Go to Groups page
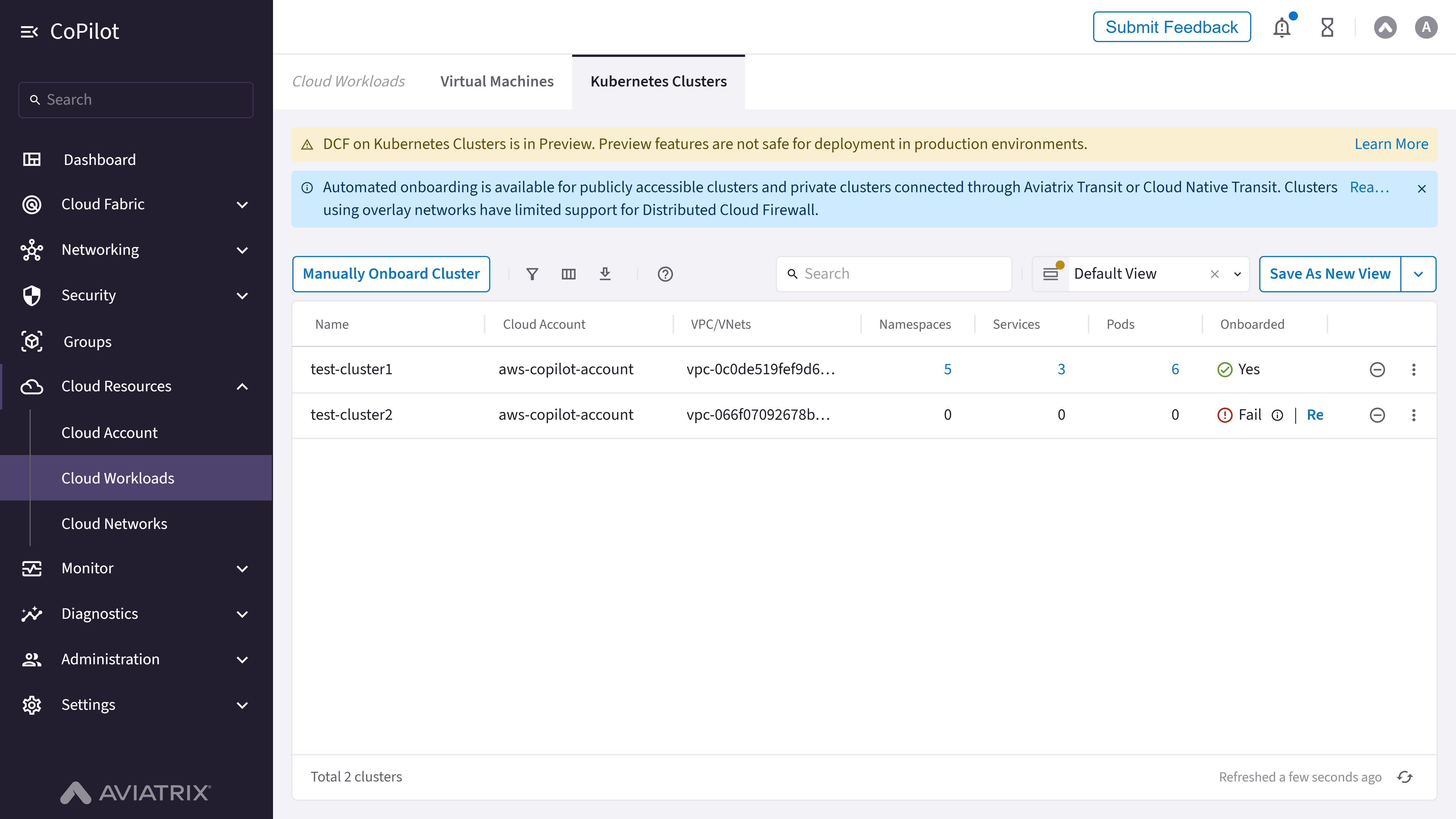The width and height of the screenshot is (1456, 819). click(87, 341)
